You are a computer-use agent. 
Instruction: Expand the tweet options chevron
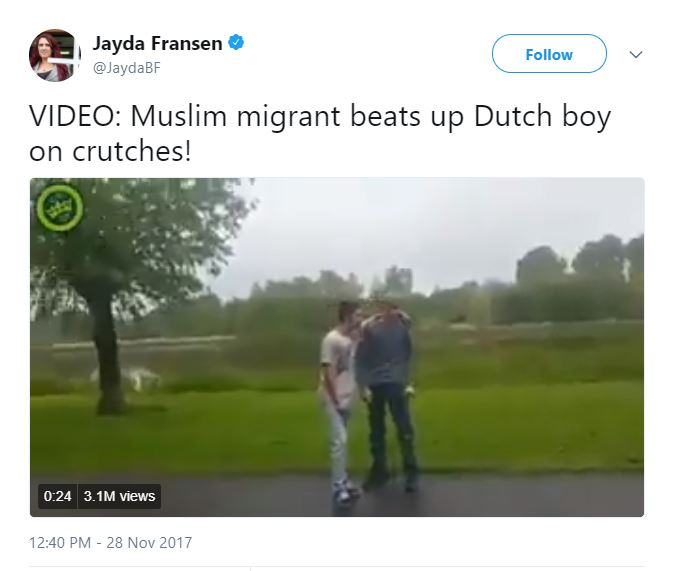click(636, 54)
